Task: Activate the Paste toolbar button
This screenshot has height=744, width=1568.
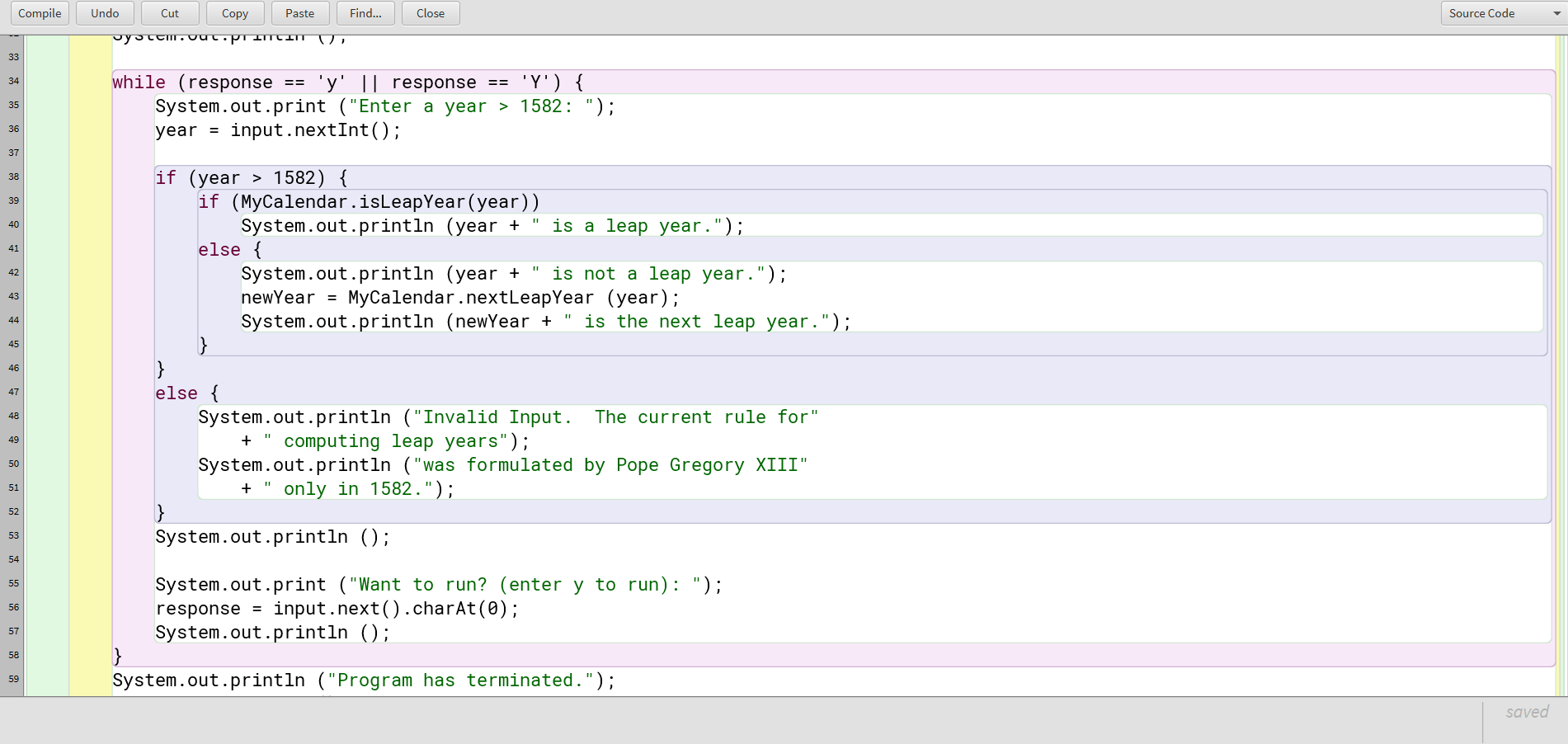Action: click(299, 13)
